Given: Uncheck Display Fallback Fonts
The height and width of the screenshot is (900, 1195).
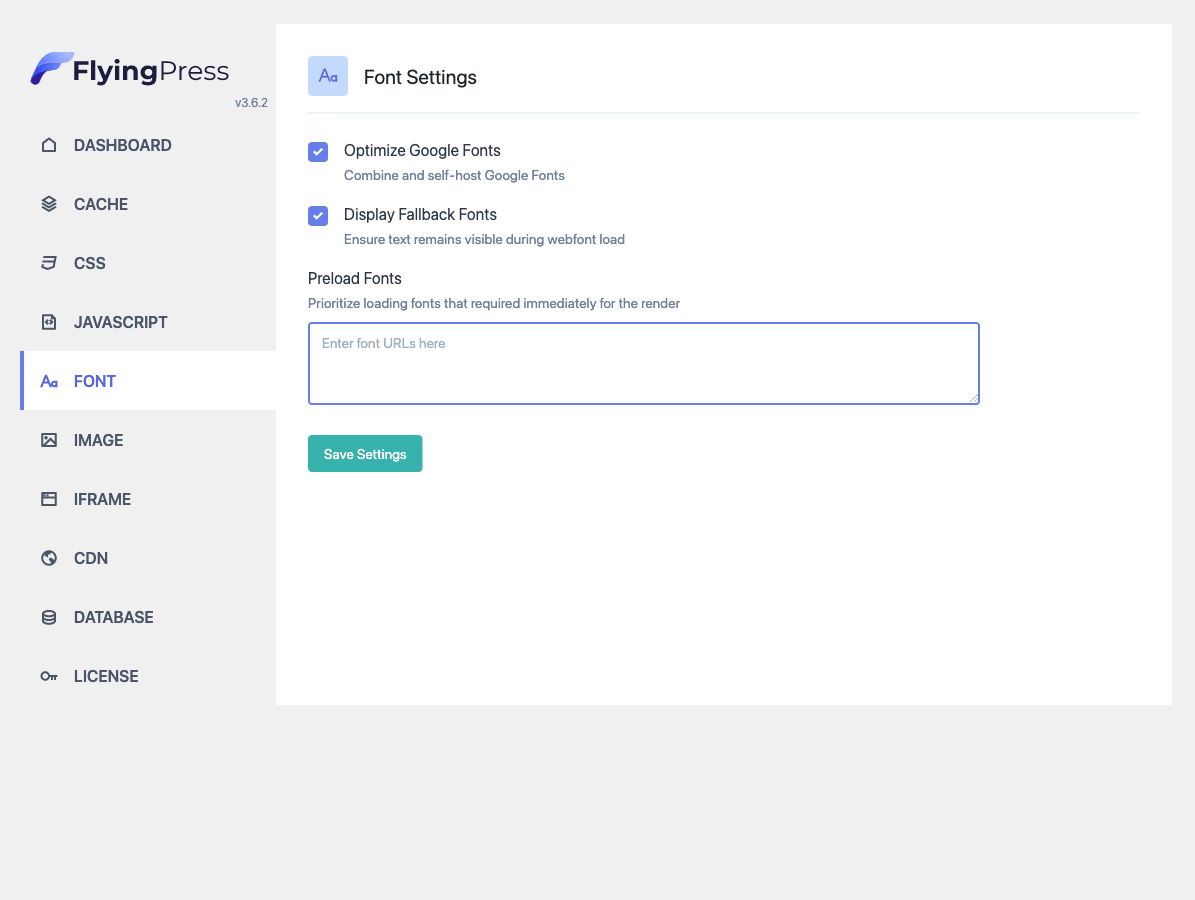Looking at the screenshot, I should tap(317, 215).
